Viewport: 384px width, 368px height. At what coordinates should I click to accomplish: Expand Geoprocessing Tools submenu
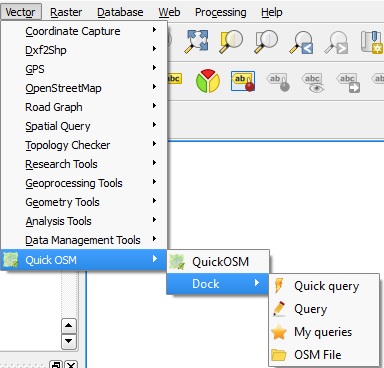84,183
